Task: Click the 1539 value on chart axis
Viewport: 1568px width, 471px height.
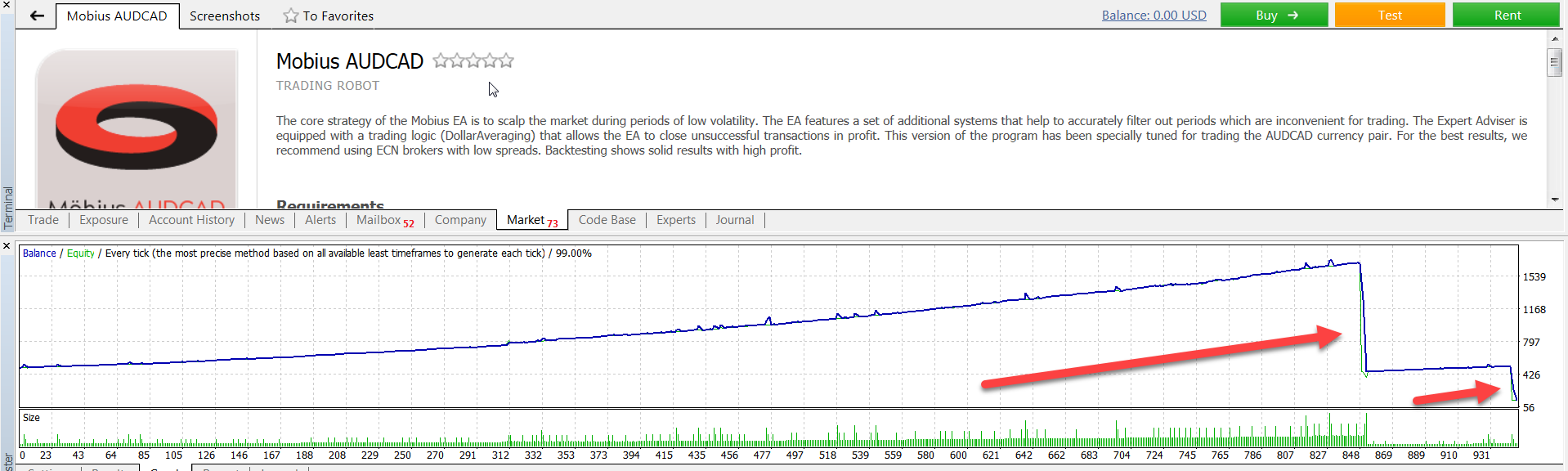Action: tap(1534, 277)
